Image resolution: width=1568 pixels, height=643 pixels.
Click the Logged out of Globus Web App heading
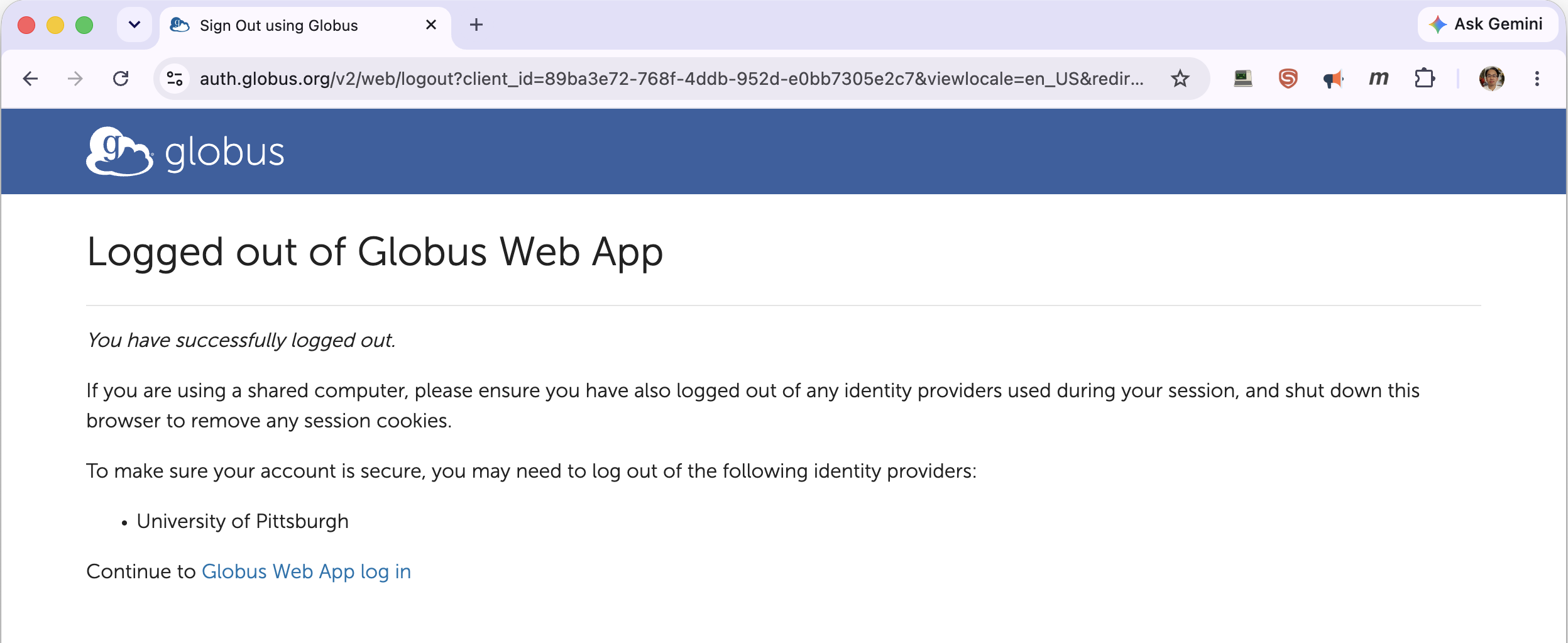click(375, 252)
